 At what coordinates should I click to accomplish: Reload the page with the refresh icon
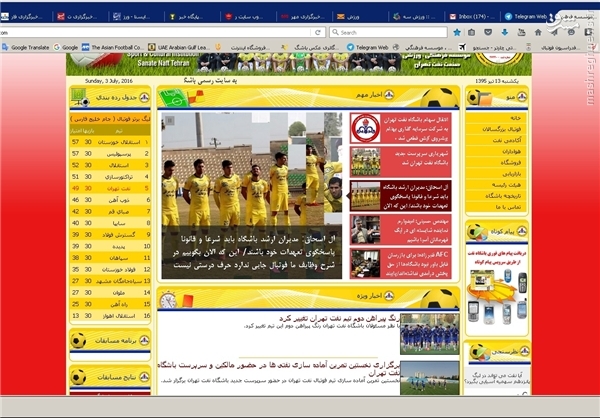(x=317, y=33)
